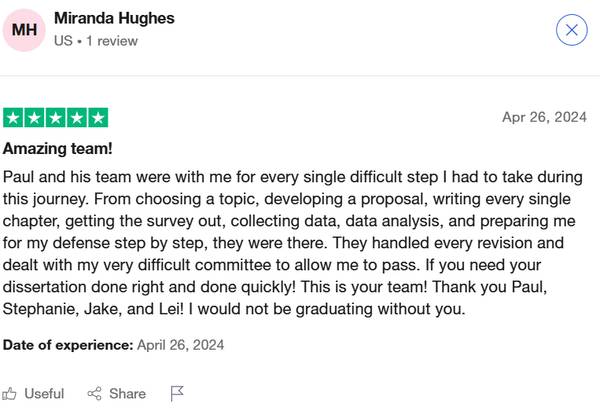Image resolution: width=600 pixels, height=411 pixels.
Task: Click the share network icon
Action: (x=95, y=394)
